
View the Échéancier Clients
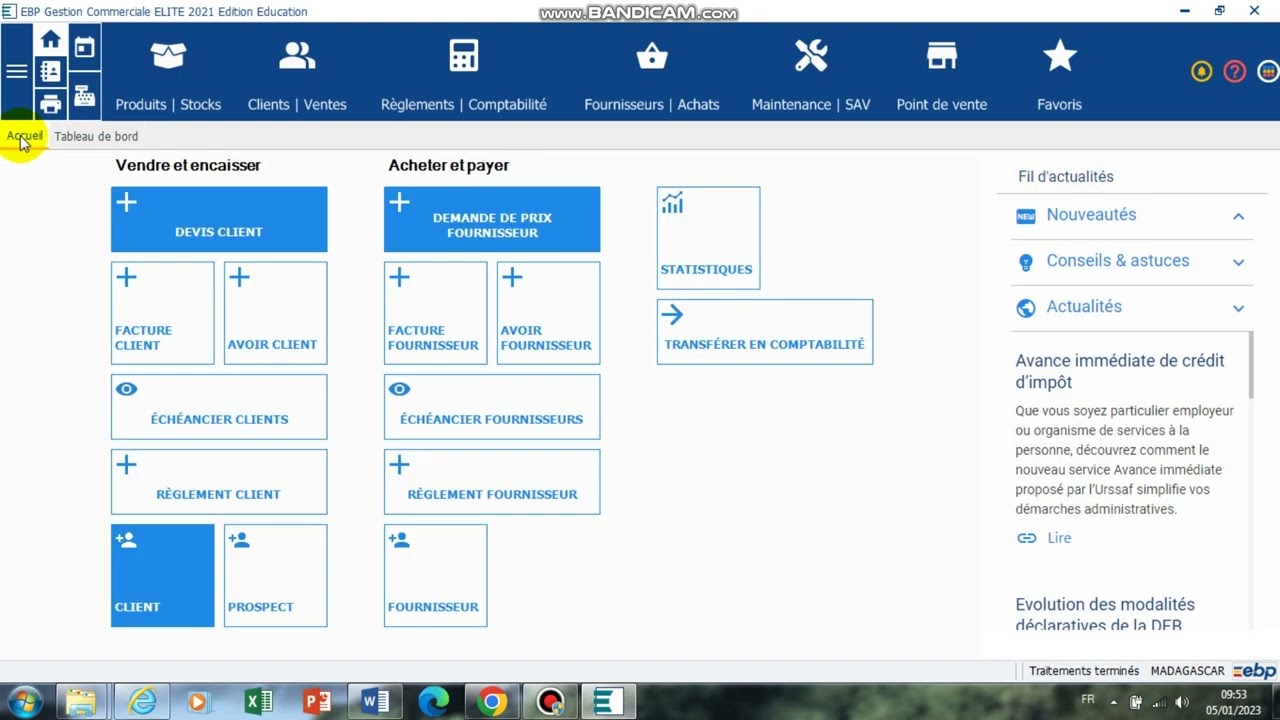[219, 407]
